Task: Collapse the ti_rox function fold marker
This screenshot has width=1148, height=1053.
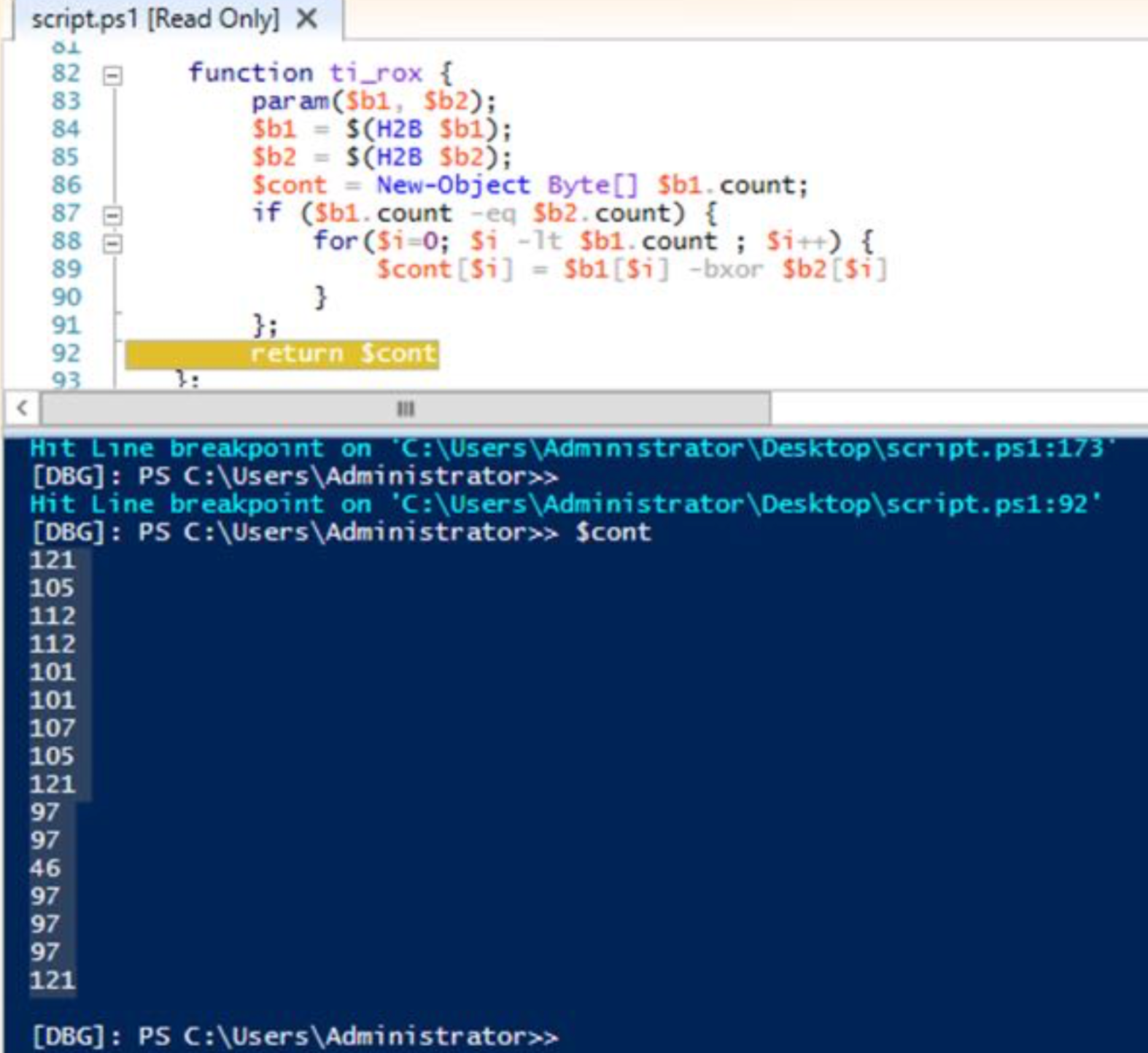Action: [112, 74]
